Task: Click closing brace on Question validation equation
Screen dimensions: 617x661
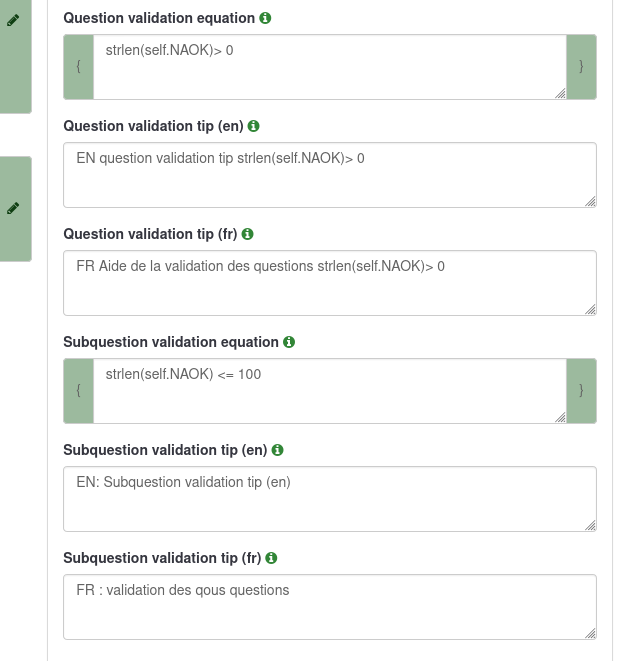Action: [x=581, y=67]
